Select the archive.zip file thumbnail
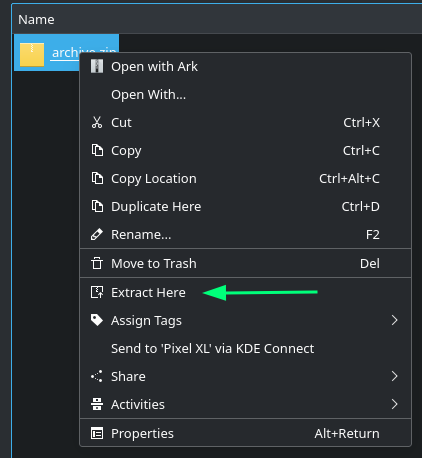The image size is (422, 458). 32,54
